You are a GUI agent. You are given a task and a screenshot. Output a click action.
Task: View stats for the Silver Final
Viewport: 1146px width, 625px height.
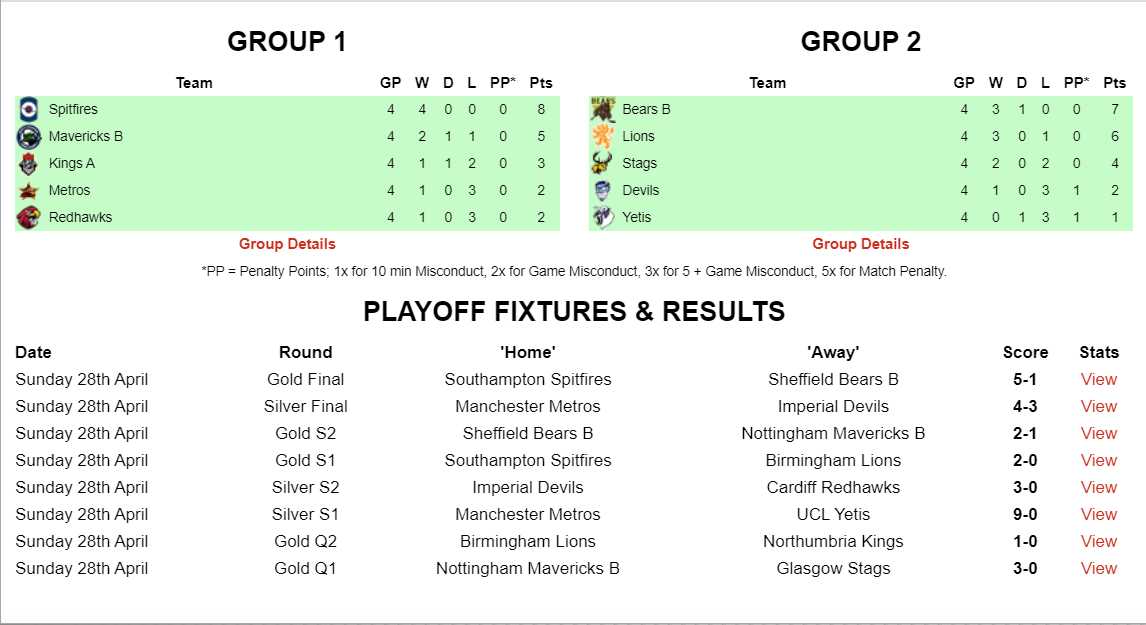tap(1098, 406)
